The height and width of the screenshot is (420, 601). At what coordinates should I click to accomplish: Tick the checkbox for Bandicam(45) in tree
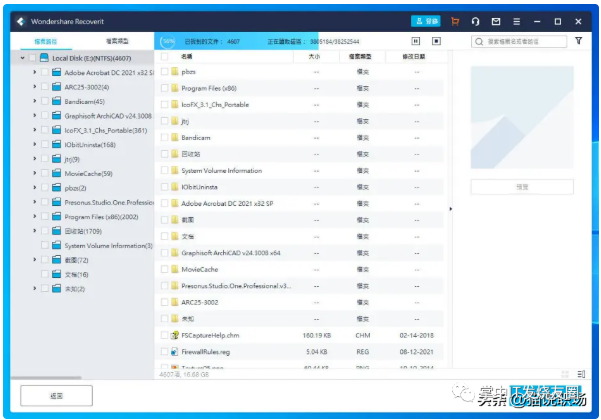coord(44,101)
